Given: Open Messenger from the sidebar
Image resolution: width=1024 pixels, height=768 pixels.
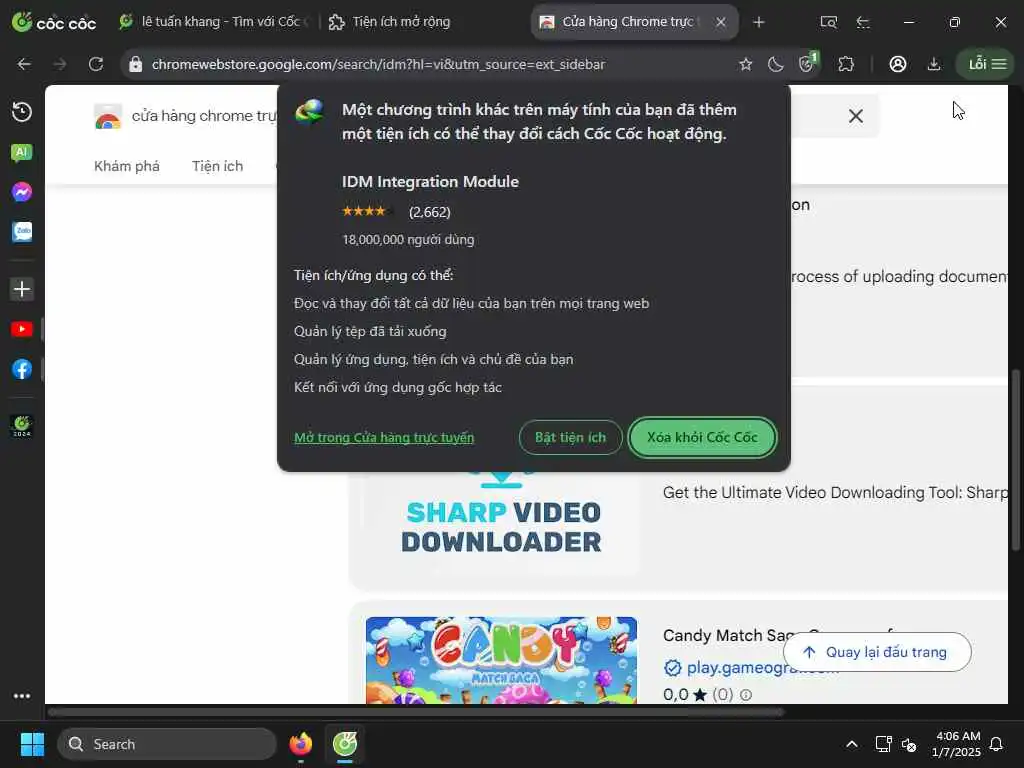Looking at the screenshot, I should click(x=22, y=192).
